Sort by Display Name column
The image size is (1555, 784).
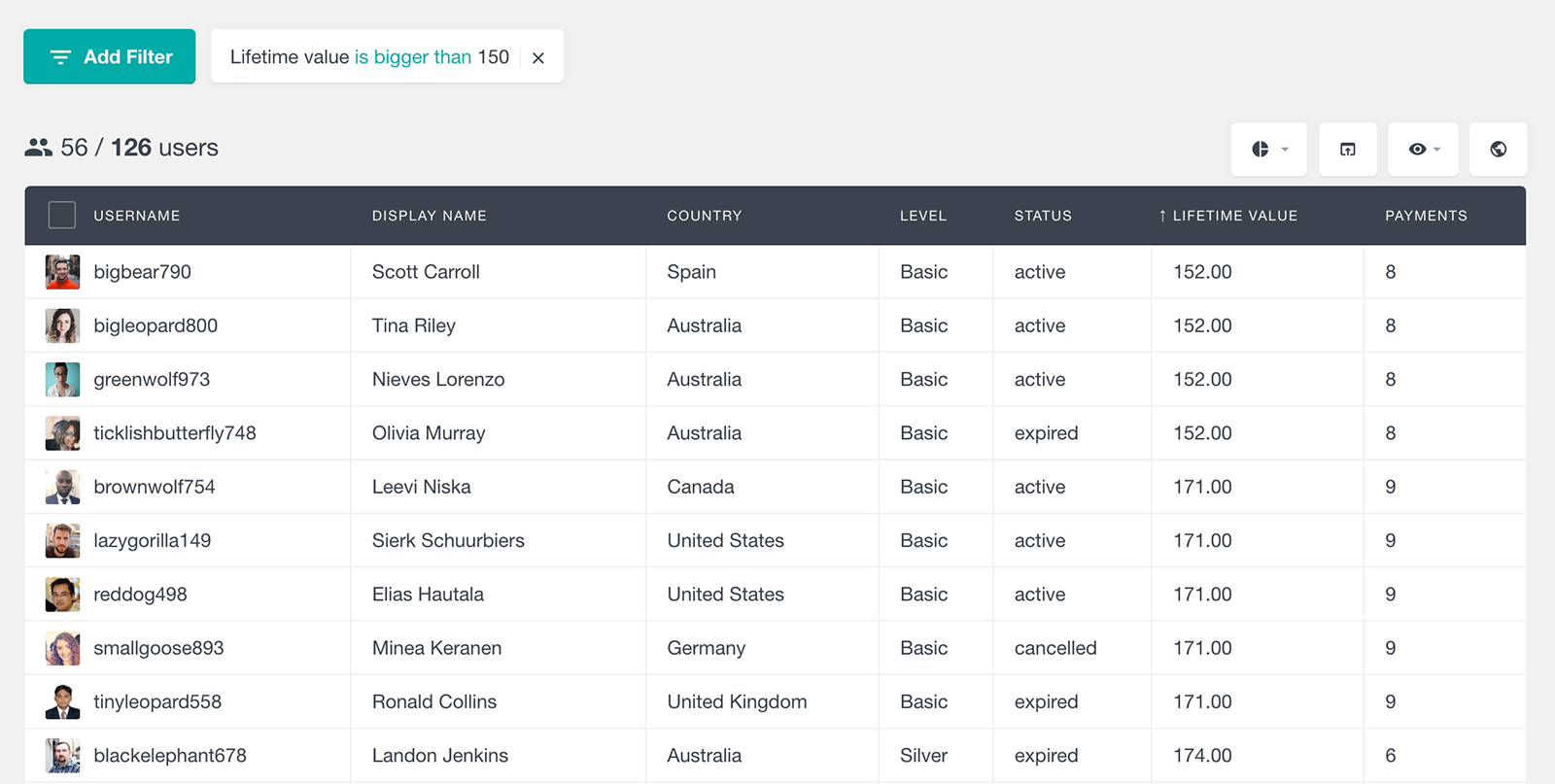(x=430, y=216)
